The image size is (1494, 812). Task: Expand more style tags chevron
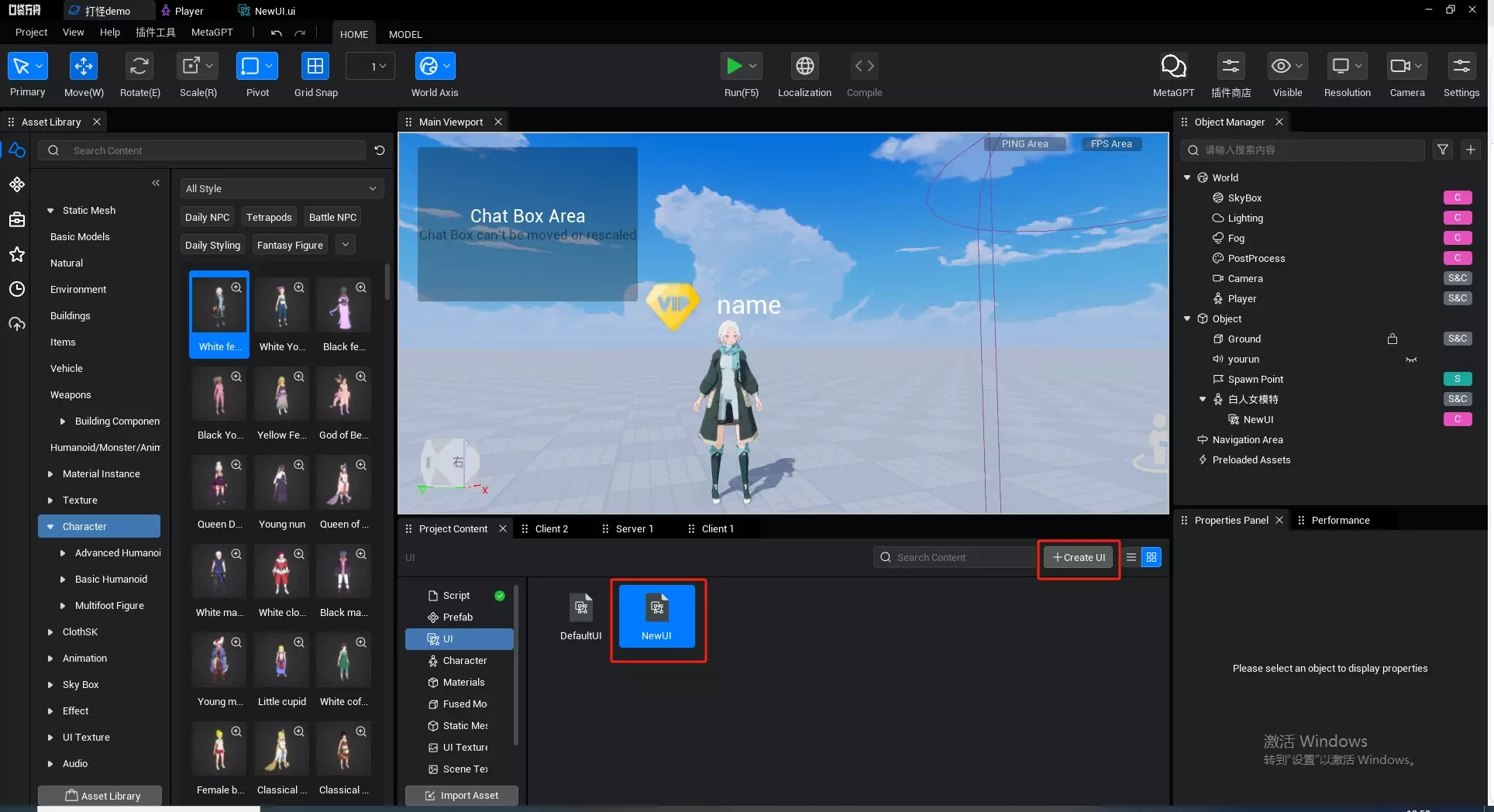pyautogui.click(x=346, y=245)
